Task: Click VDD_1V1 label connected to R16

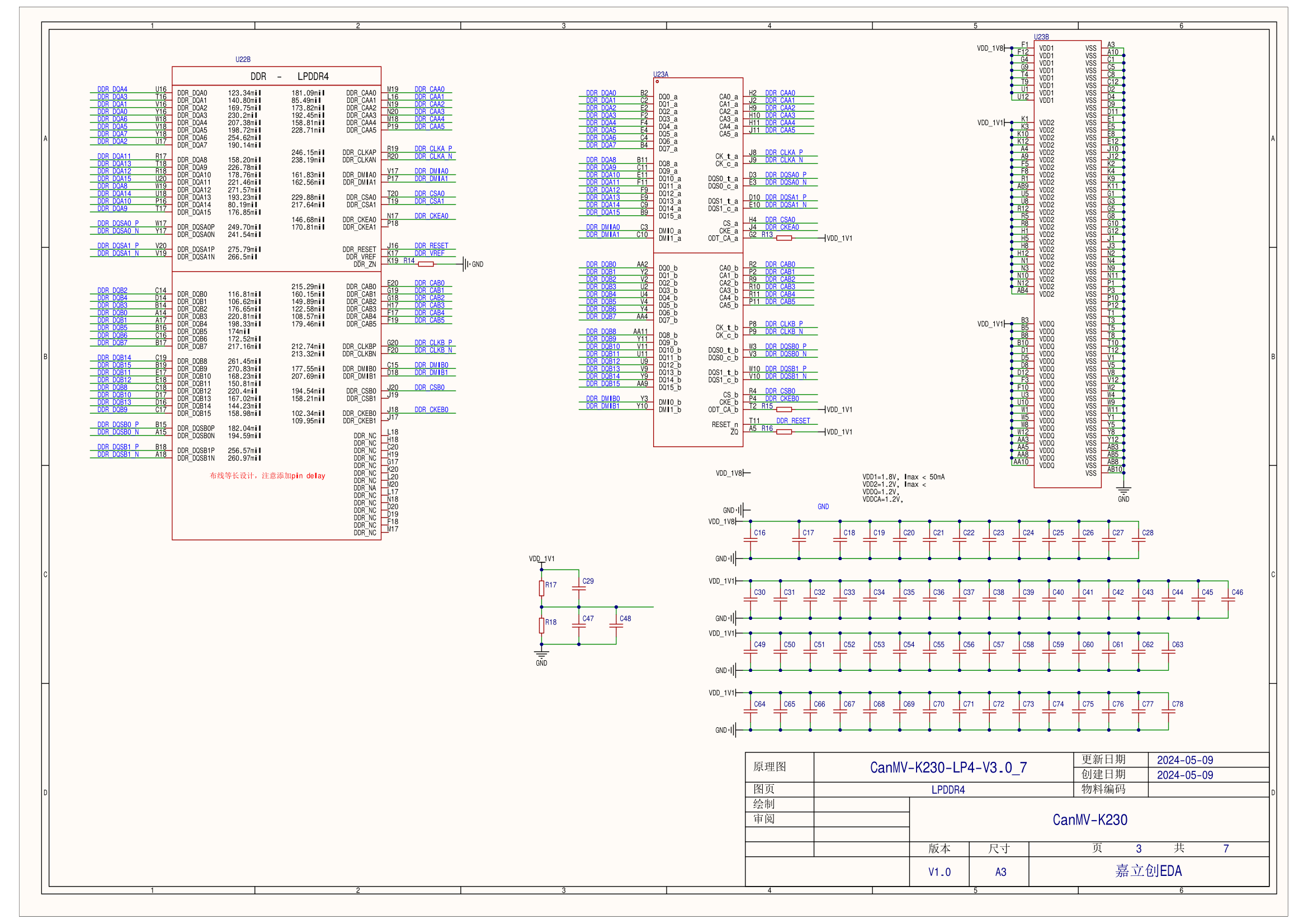Action: point(839,432)
